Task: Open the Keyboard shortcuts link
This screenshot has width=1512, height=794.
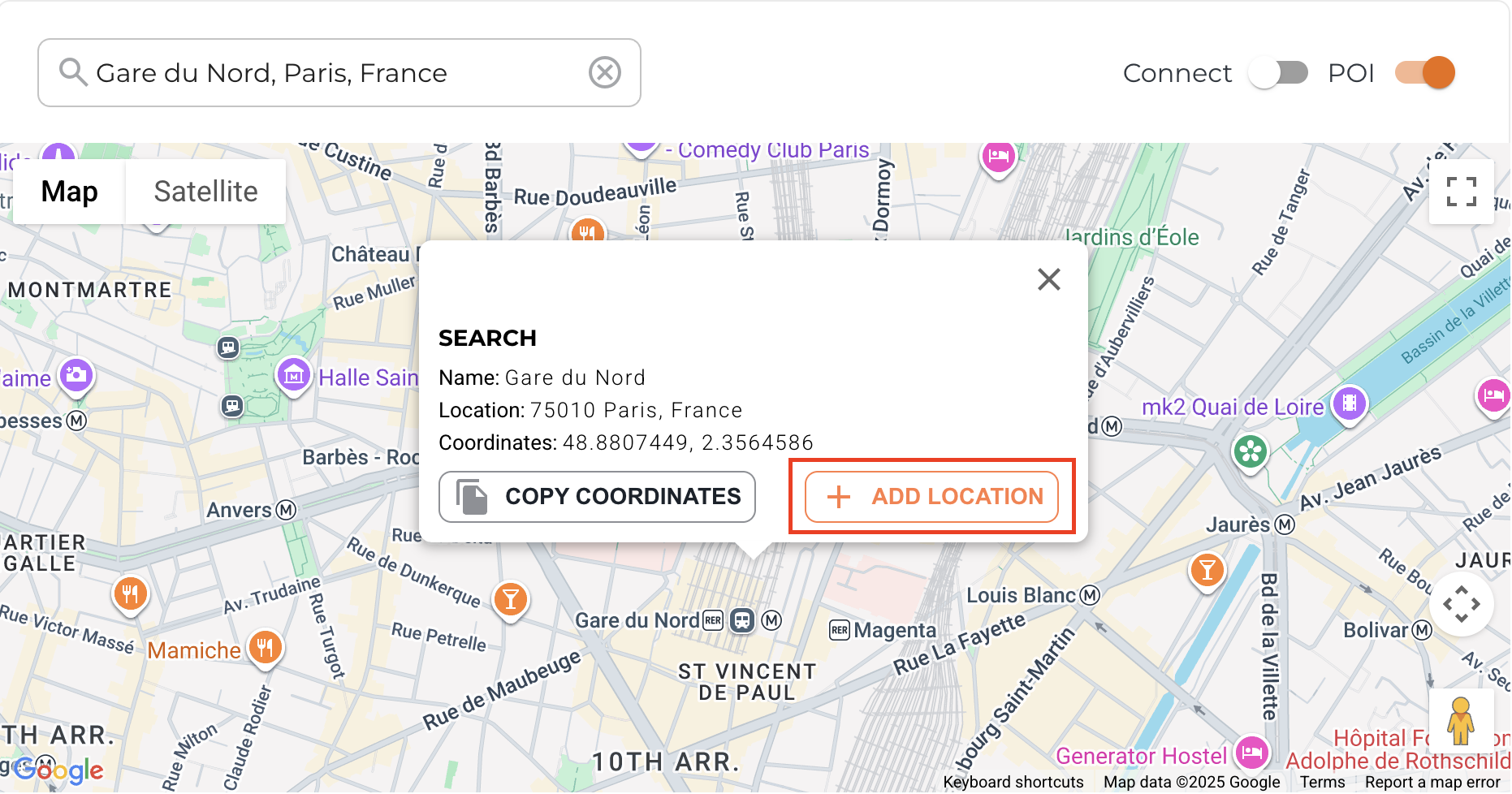Action: click(1013, 782)
